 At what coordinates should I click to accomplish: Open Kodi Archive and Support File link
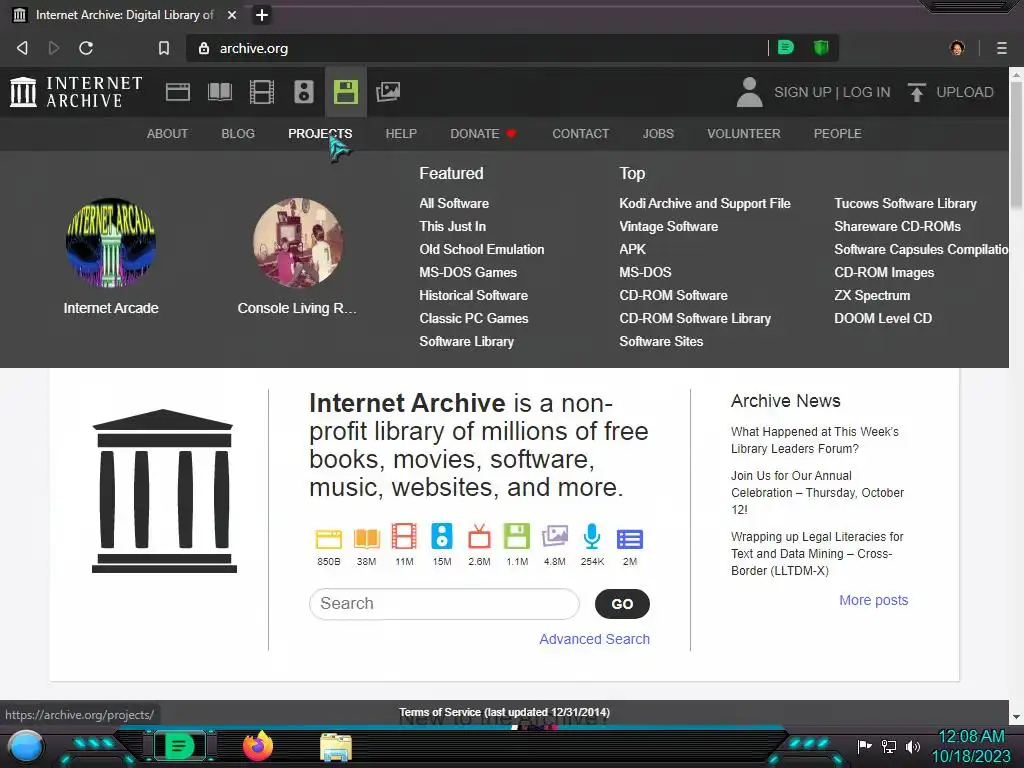705,203
